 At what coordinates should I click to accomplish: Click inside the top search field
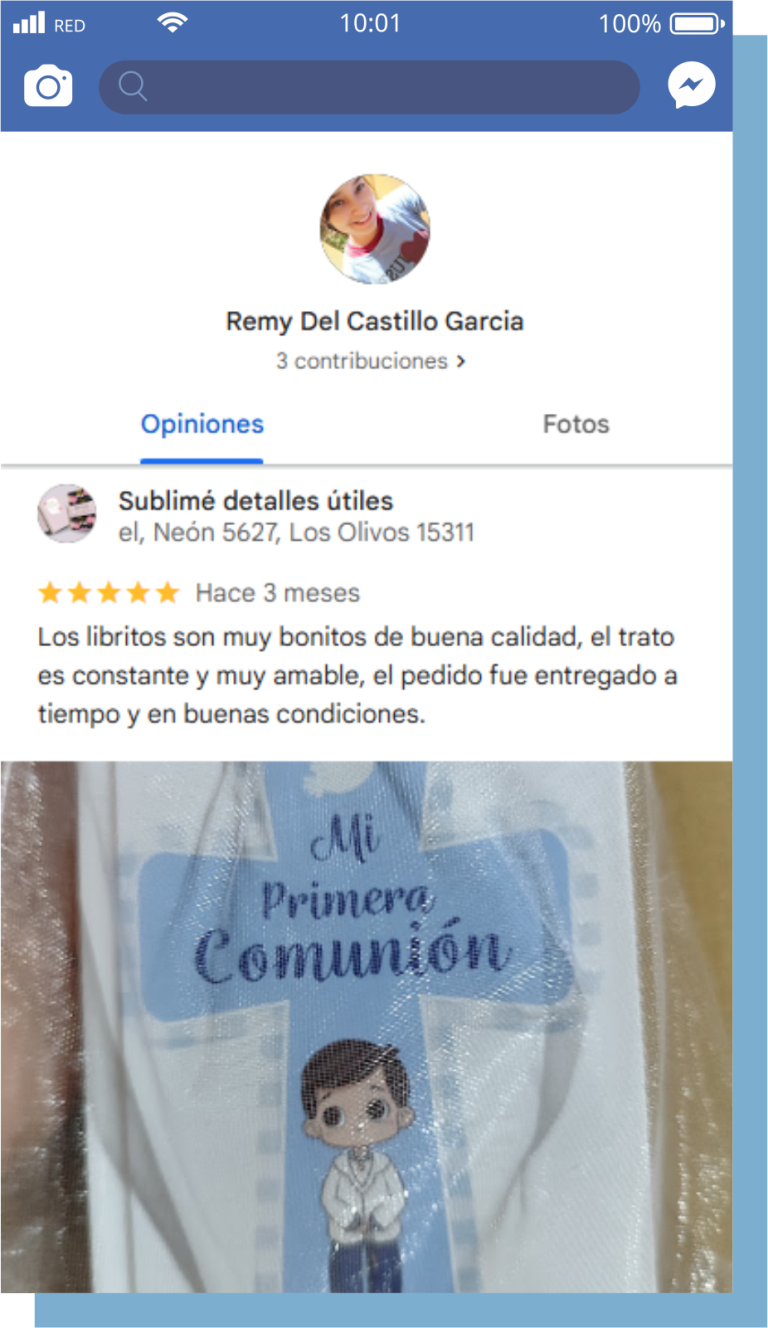369,87
